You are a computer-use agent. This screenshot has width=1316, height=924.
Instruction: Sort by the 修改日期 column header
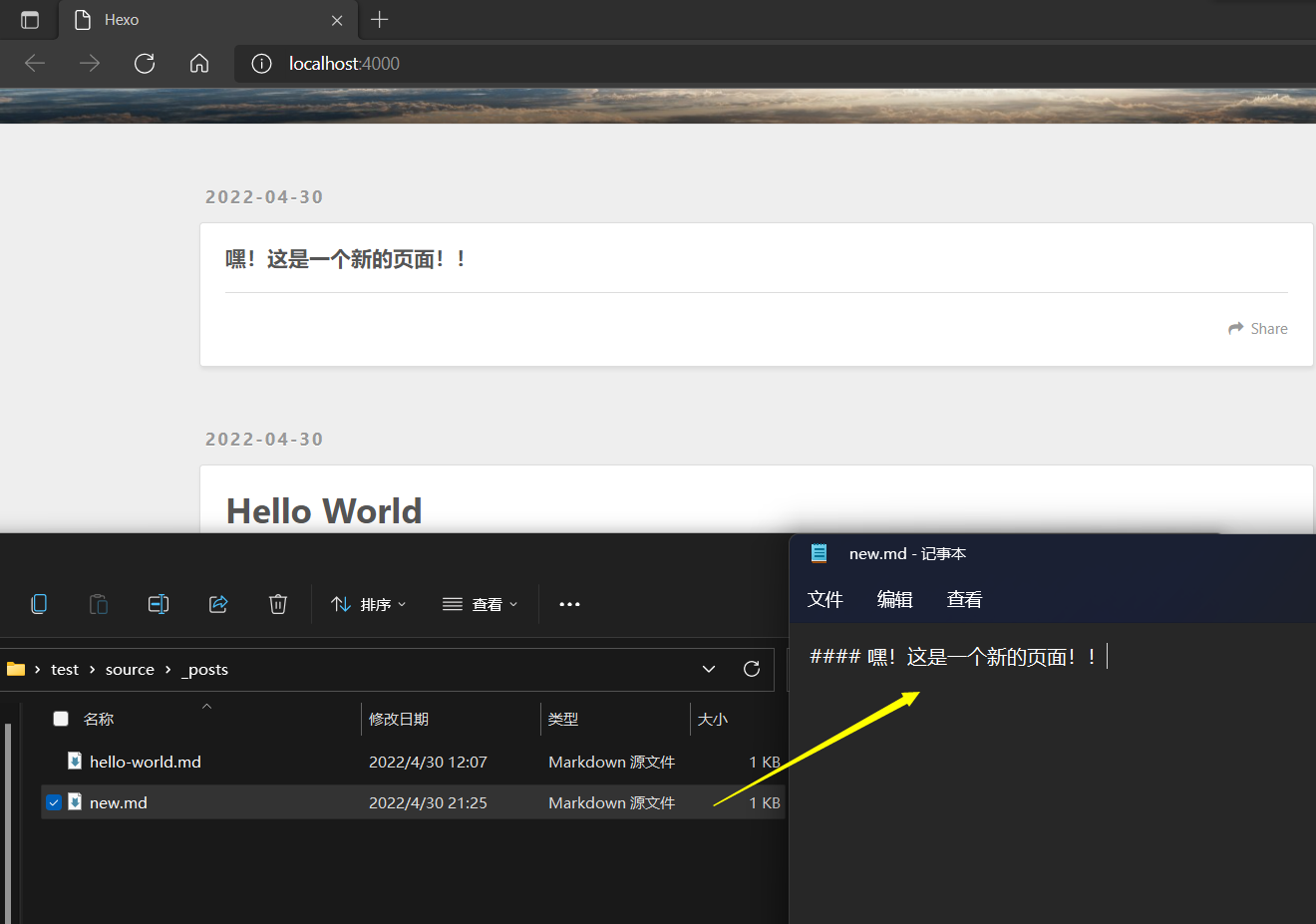[399, 719]
